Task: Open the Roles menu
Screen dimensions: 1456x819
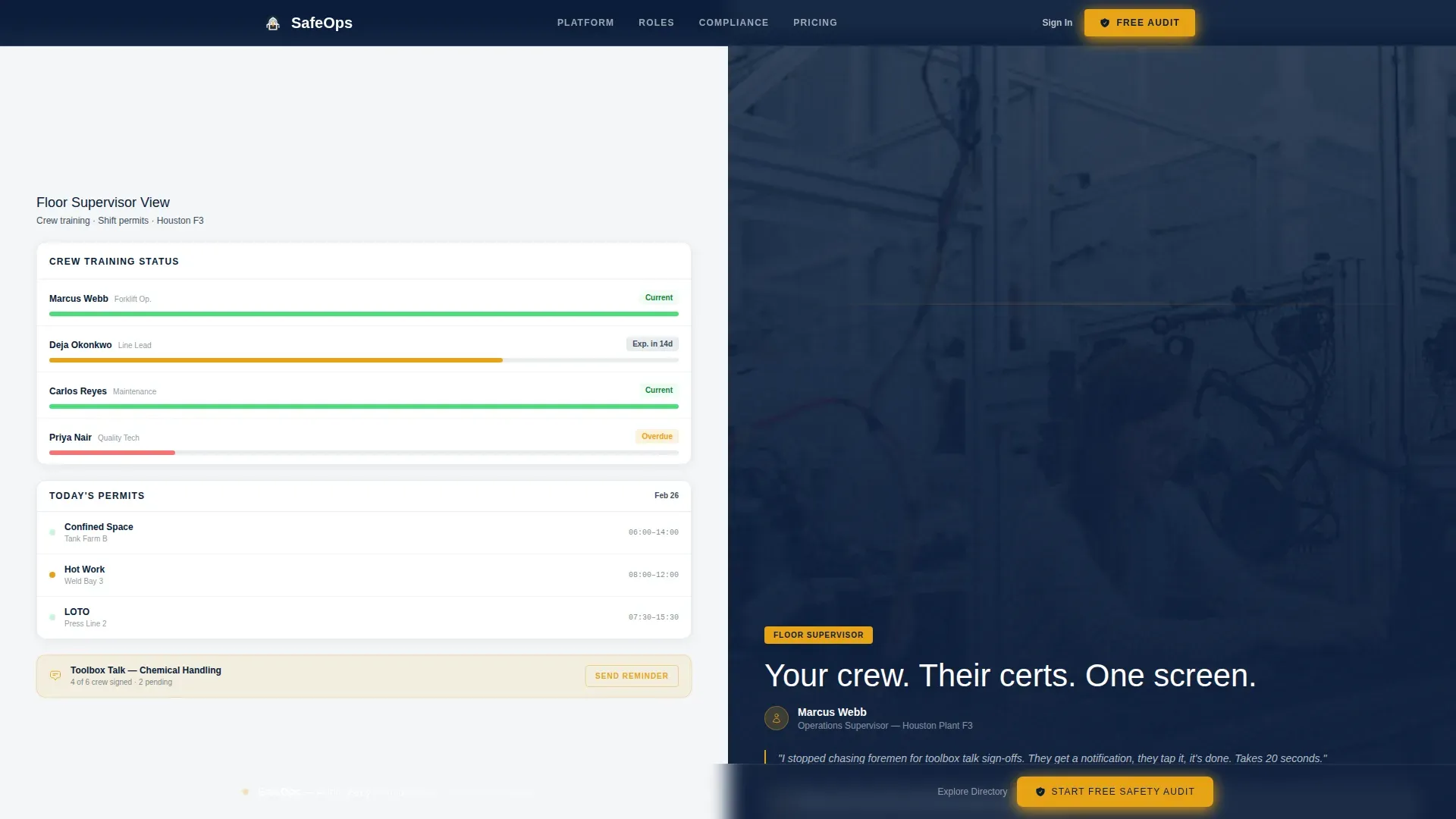Action: pos(656,23)
